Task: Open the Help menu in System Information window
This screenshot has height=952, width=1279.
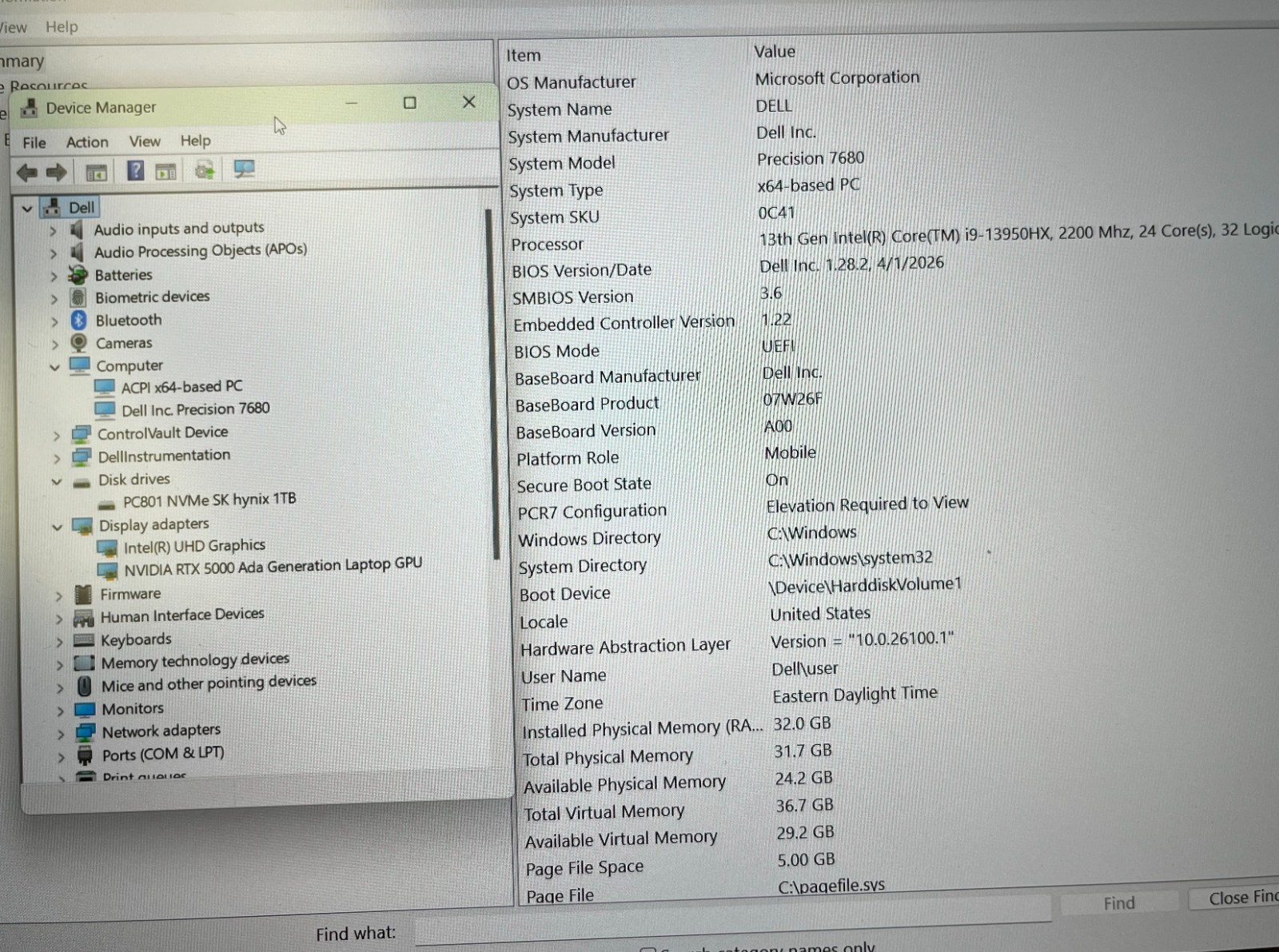Action: coord(62,27)
